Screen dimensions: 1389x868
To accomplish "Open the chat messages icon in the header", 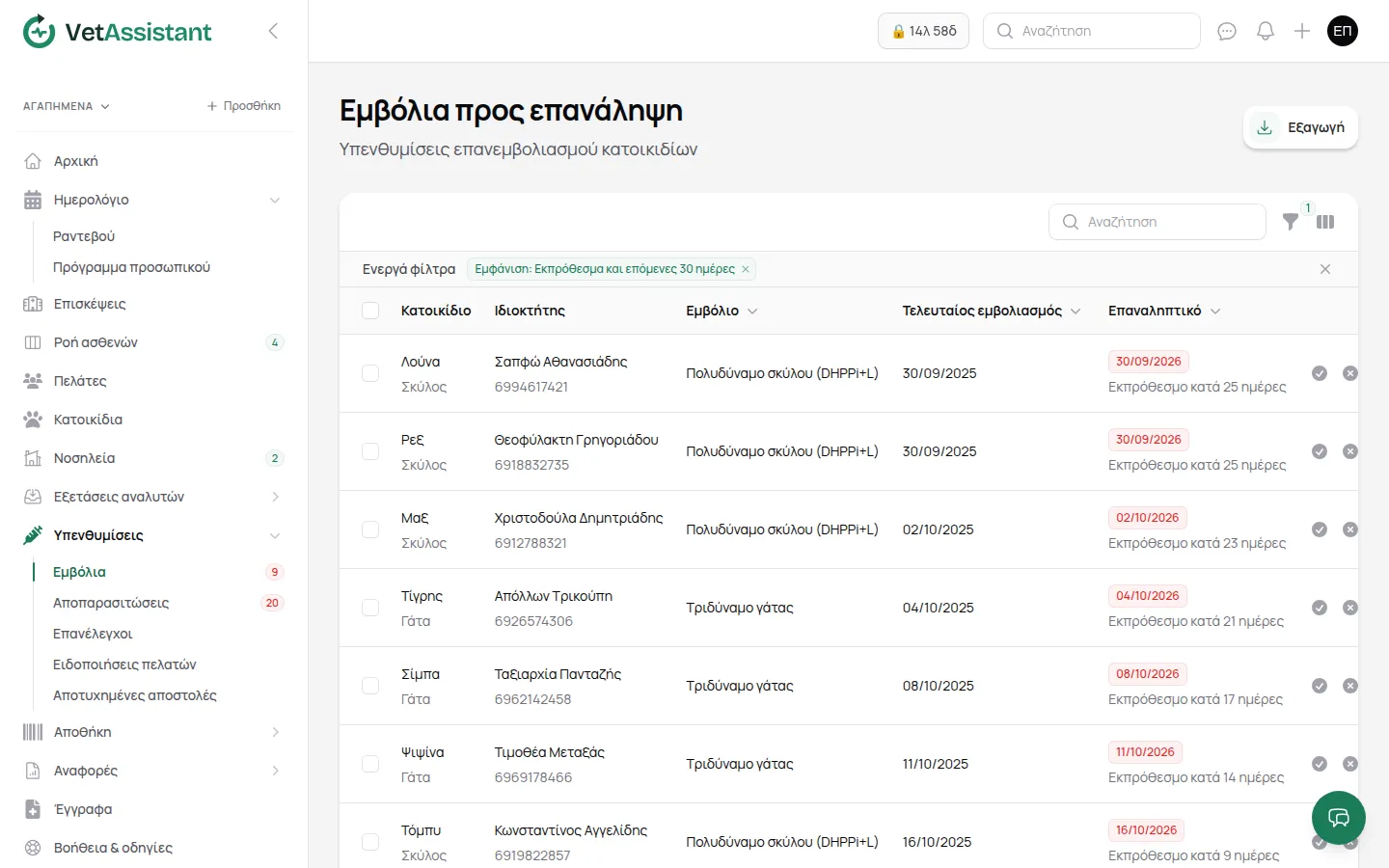I will coord(1227,31).
